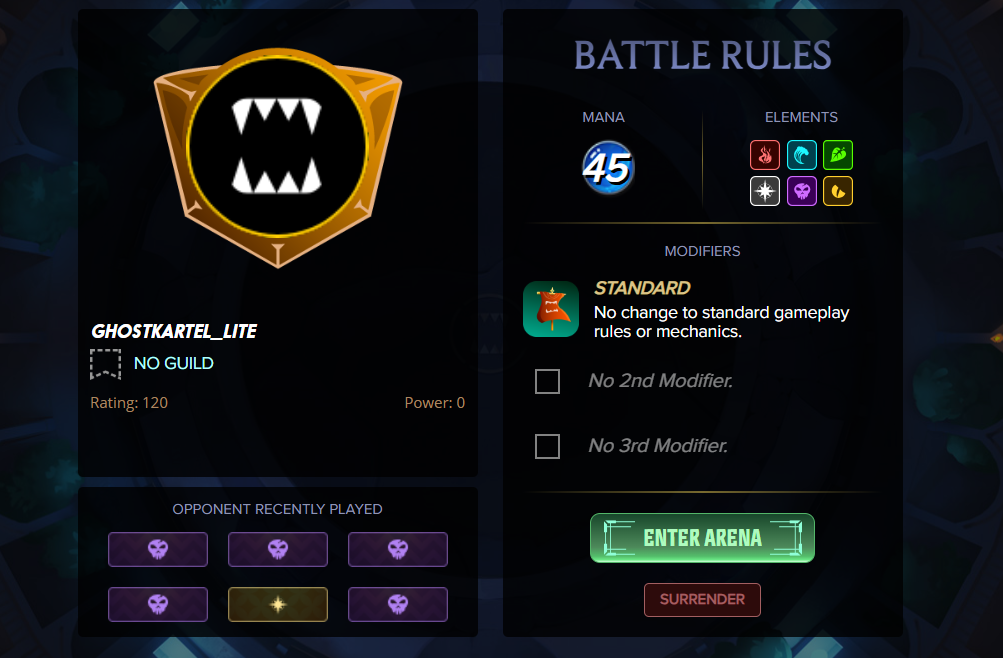Select the blue Water element icon
1003x658 pixels.
click(802, 155)
